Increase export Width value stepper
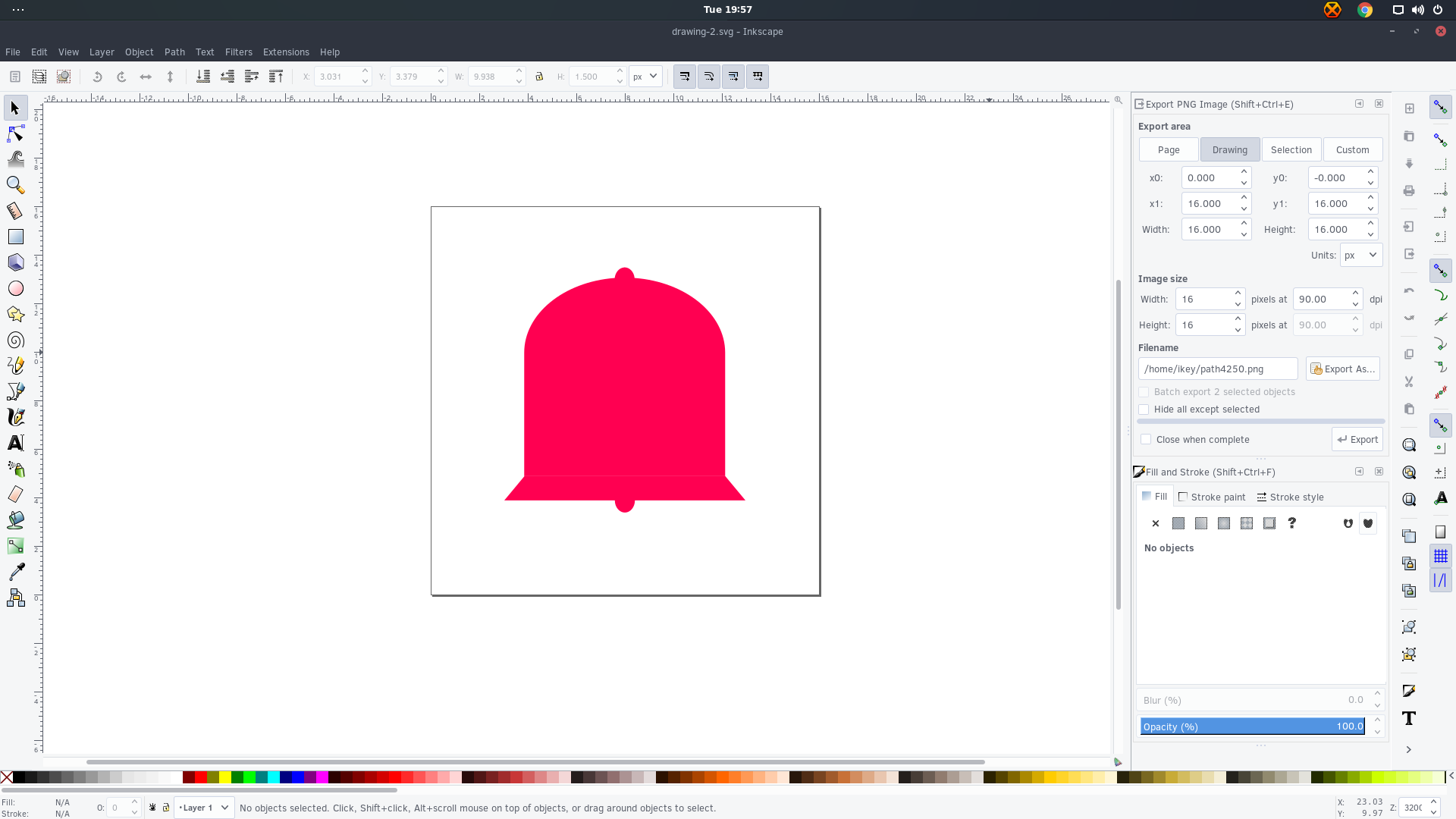 click(1244, 224)
